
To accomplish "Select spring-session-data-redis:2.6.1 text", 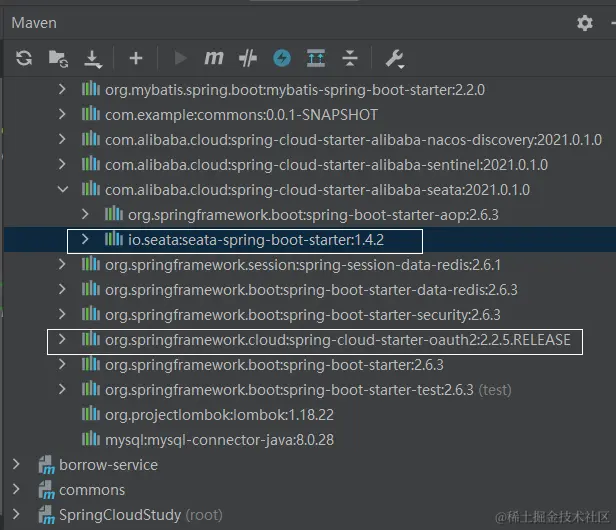I will point(303,265).
